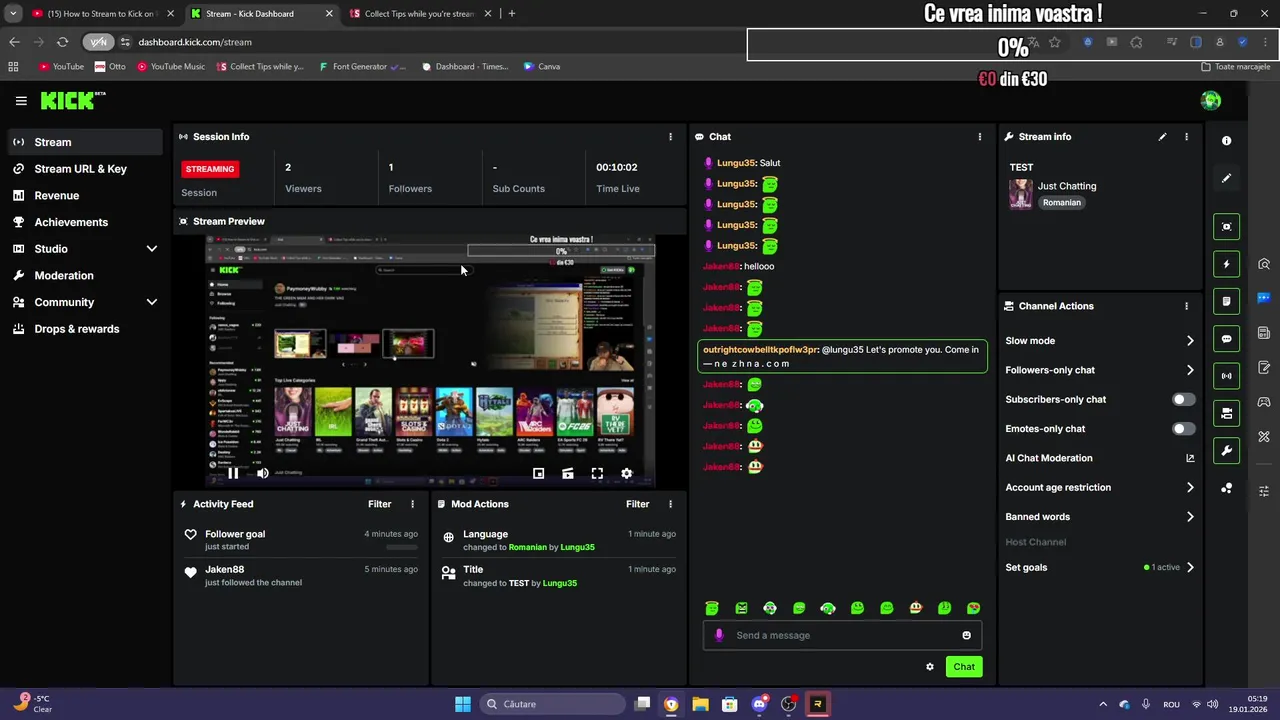Open the user avatar menu in Kick header
This screenshot has height=720, width=1280.
1211,100
